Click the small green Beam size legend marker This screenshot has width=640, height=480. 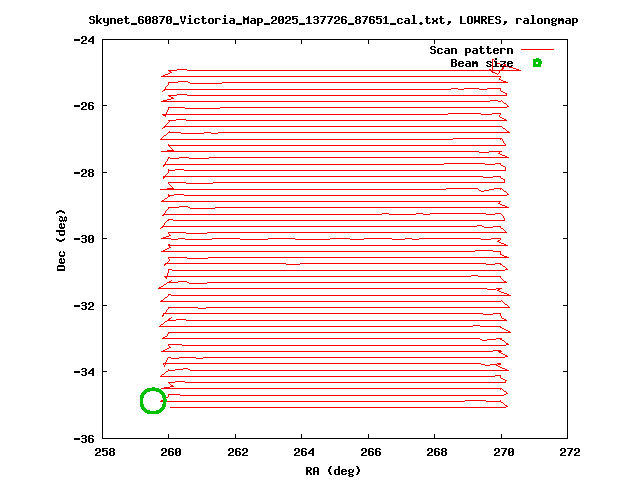537,63
